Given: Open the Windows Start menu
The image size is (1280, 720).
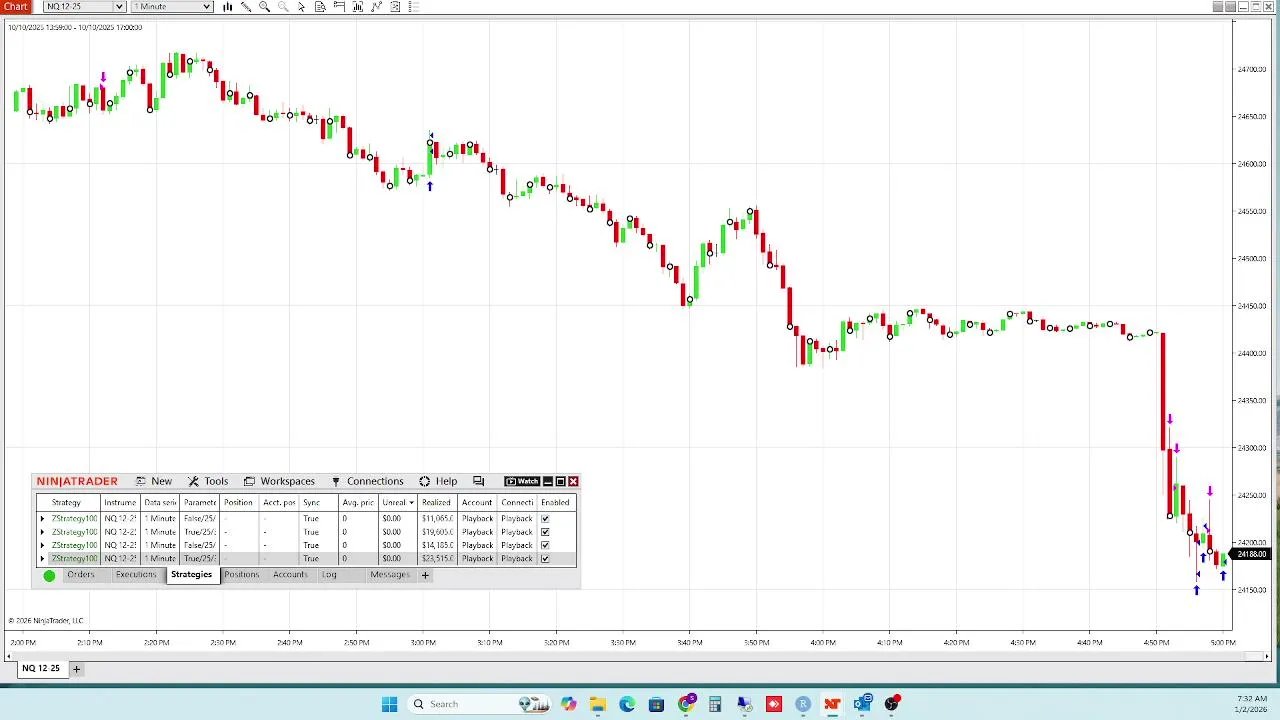Looking at the screenshot, I should (390, 704).
